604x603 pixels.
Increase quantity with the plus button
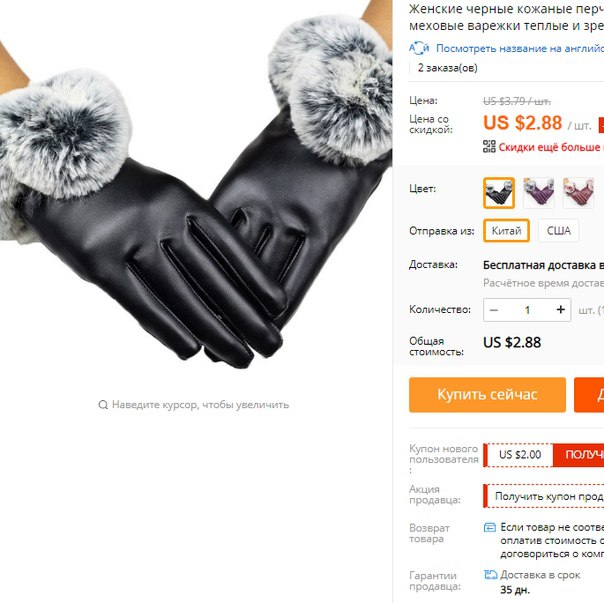tap(561, 309)
